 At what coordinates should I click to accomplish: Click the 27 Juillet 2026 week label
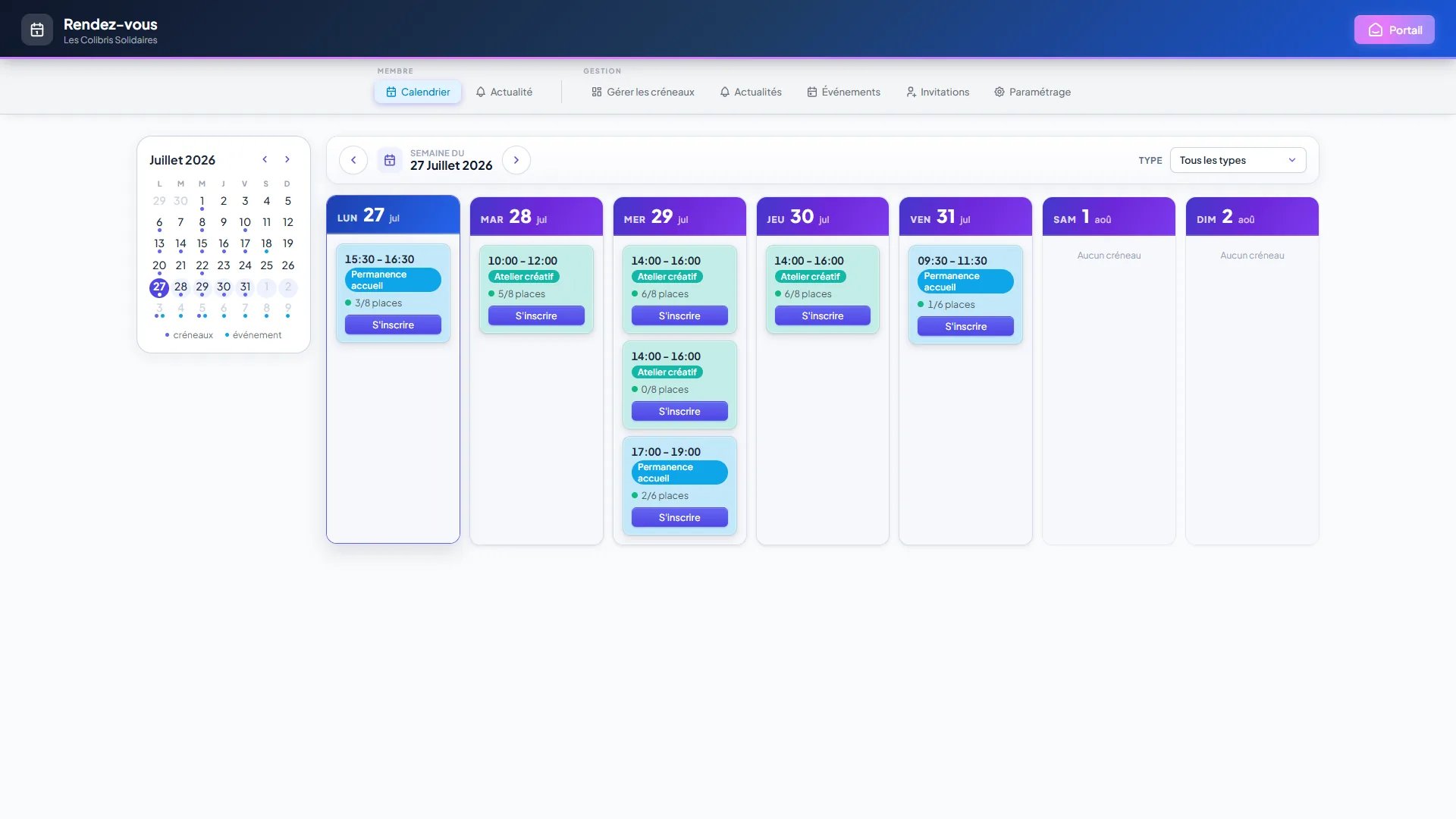[x=451, y=166]
